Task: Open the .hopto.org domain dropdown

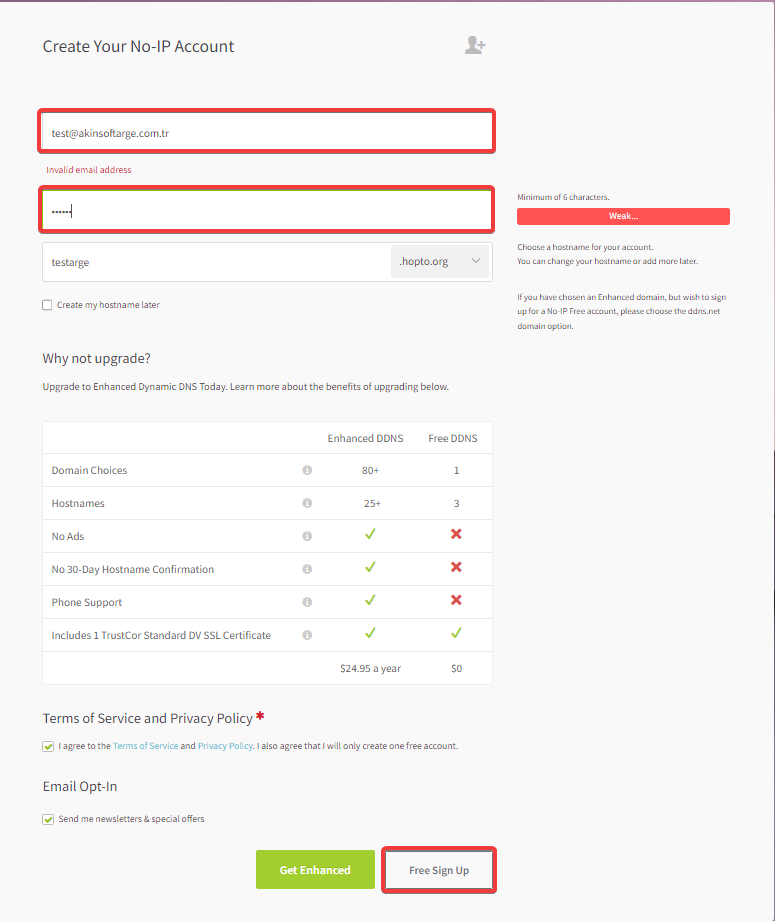Action: click(x=440, y=261)
